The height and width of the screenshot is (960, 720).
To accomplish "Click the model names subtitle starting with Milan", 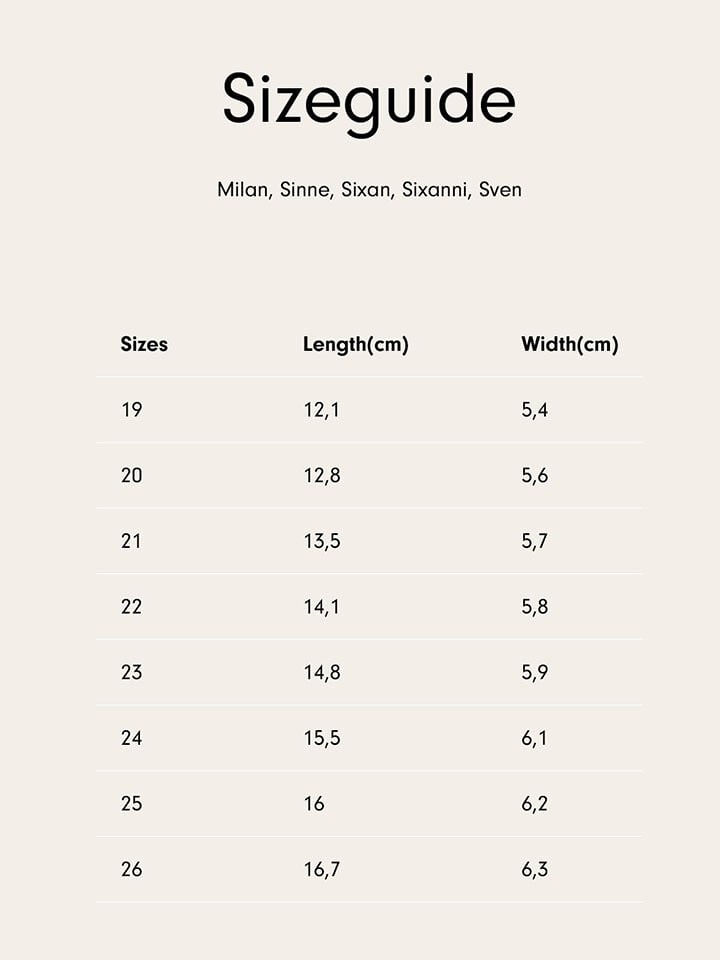I will coord(369,189).
